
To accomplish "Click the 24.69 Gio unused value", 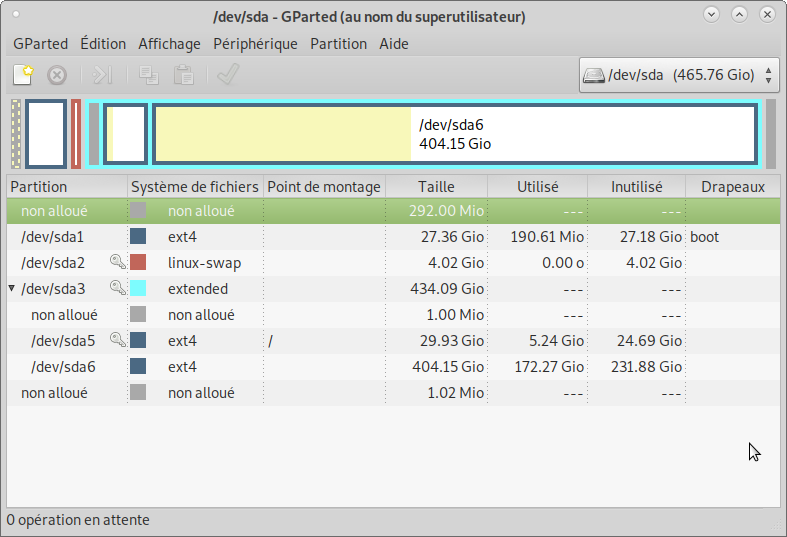I will click(649, 341).
